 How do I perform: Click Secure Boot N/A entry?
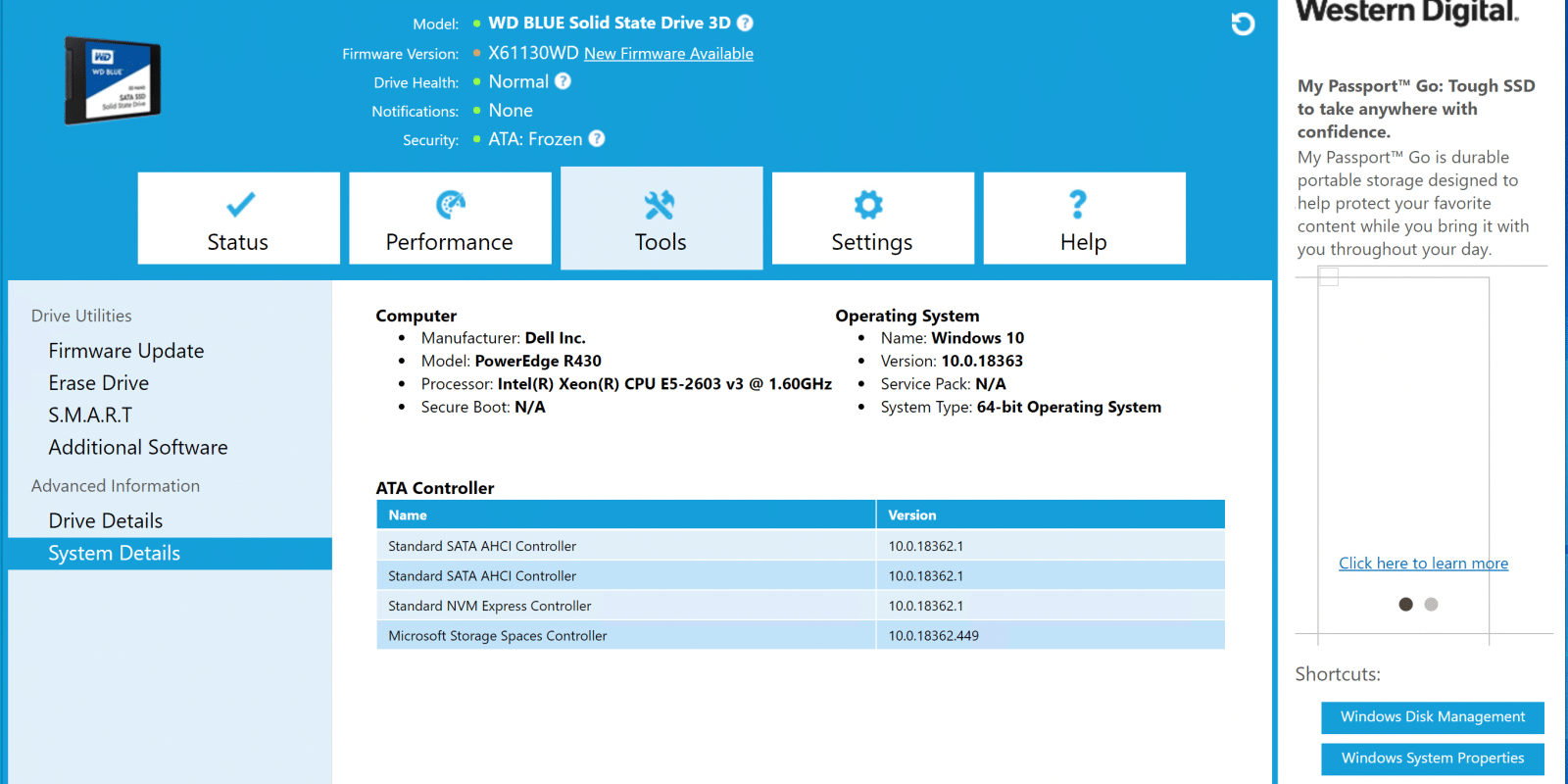click(483, 407)
